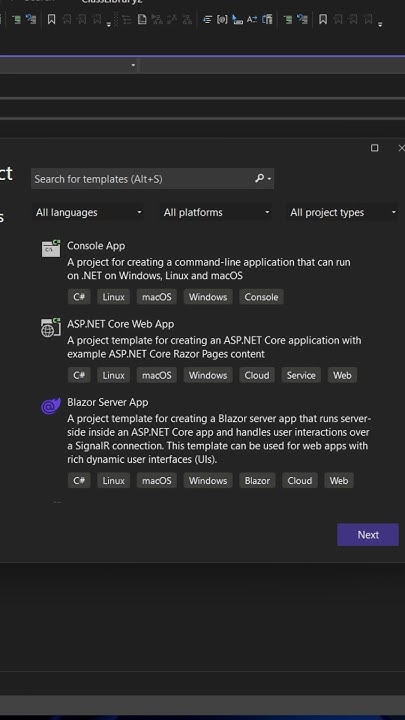
Task: Click the rightmost bookmark toolbar icon
Action: [x=368, y=19]
